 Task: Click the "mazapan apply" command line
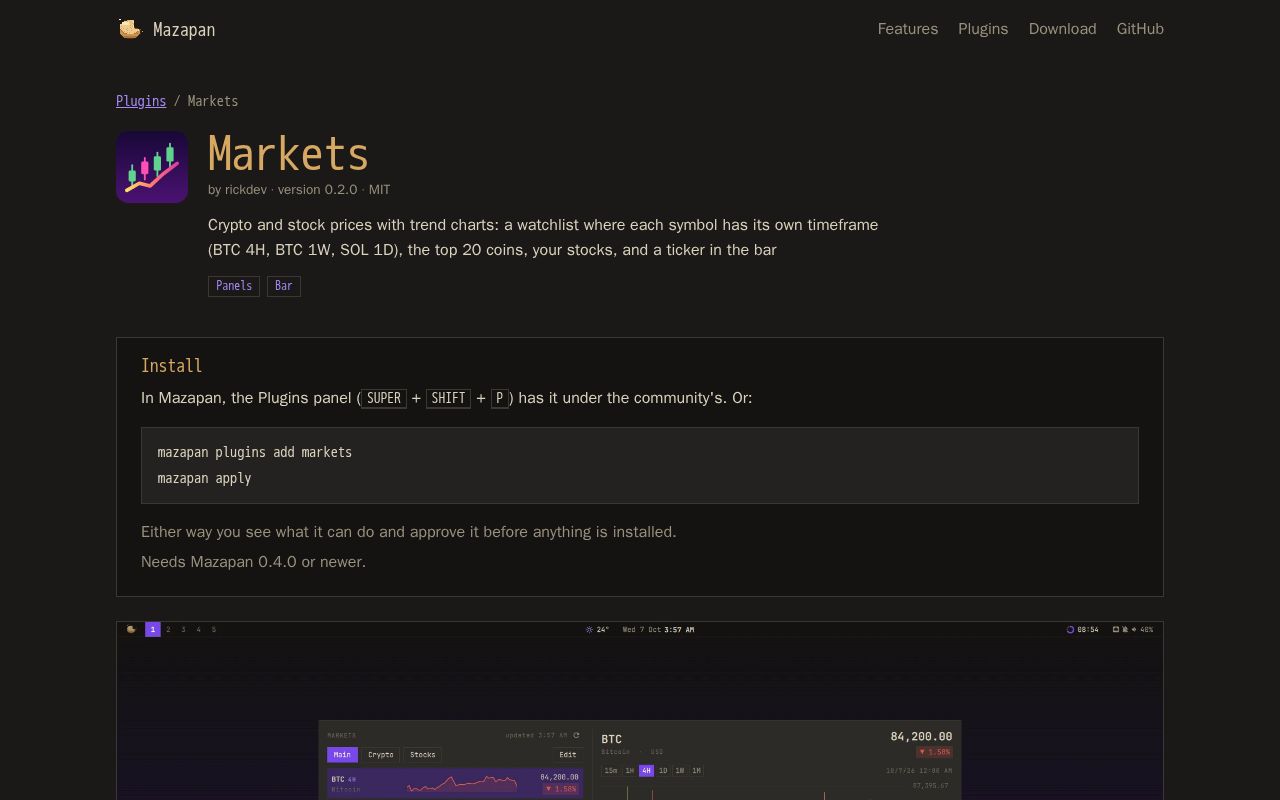(204, 478)
